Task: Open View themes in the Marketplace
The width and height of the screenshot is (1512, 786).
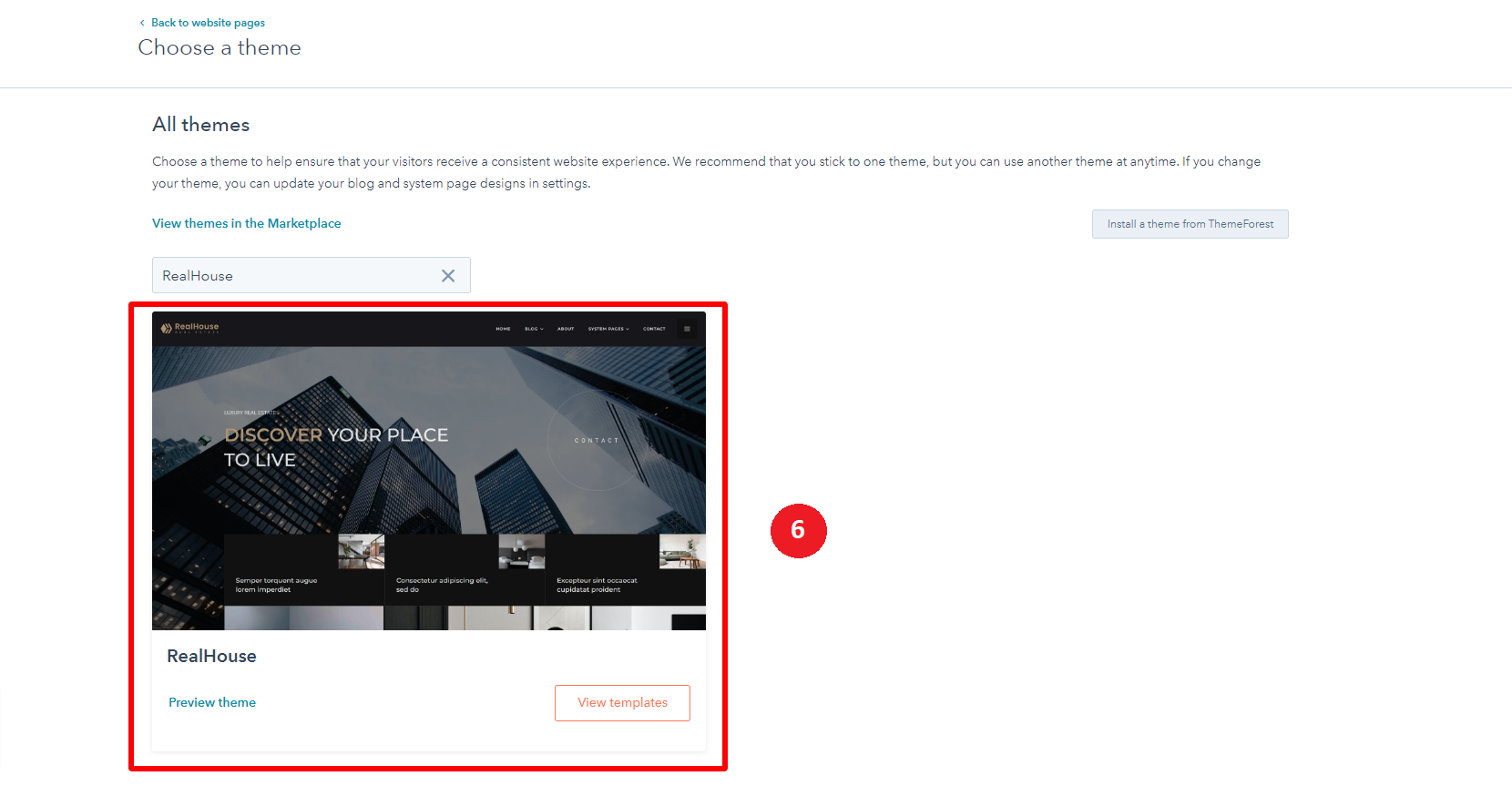Action: 246,223
